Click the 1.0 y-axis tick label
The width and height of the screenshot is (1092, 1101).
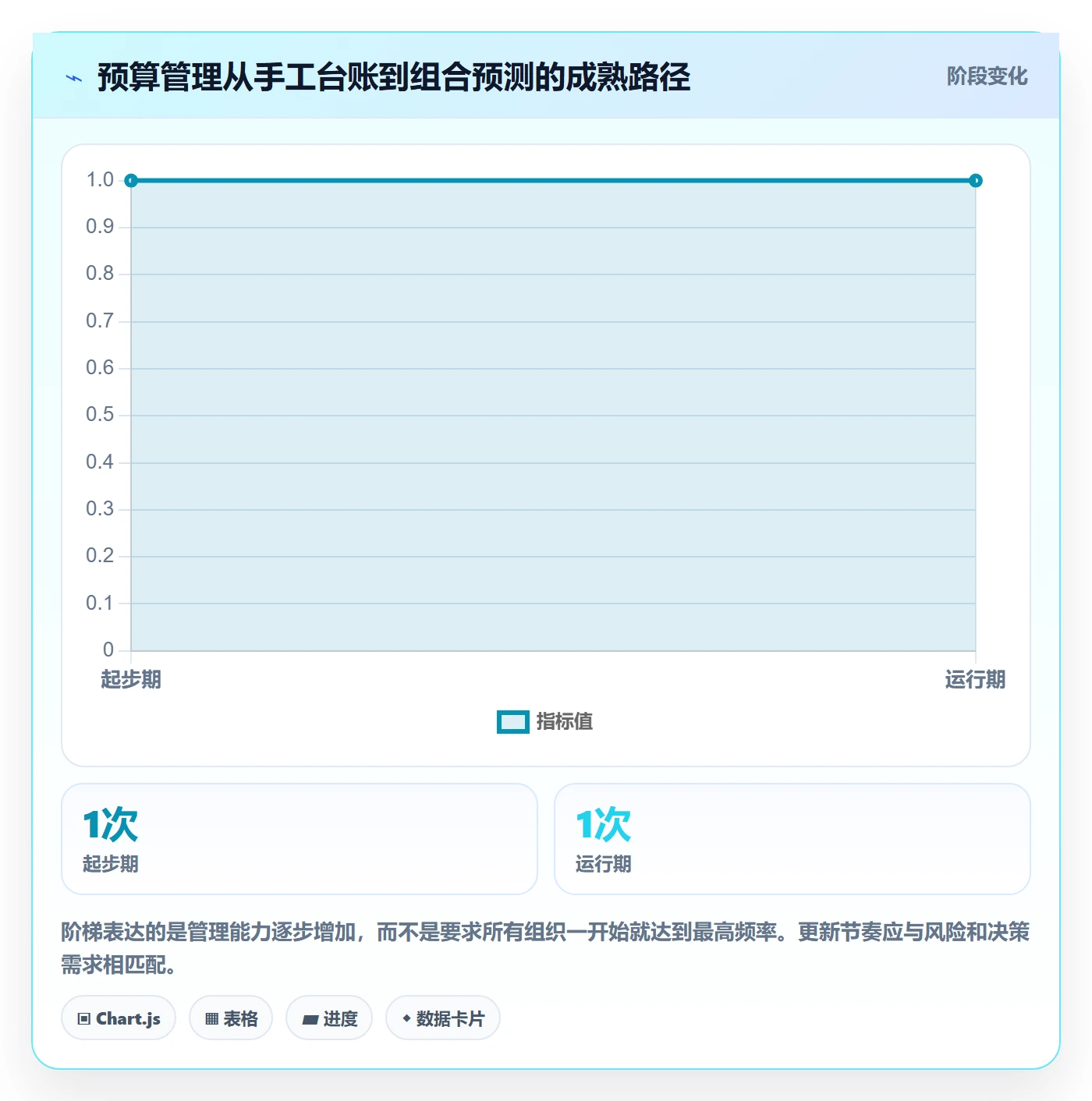click(100, 180)
